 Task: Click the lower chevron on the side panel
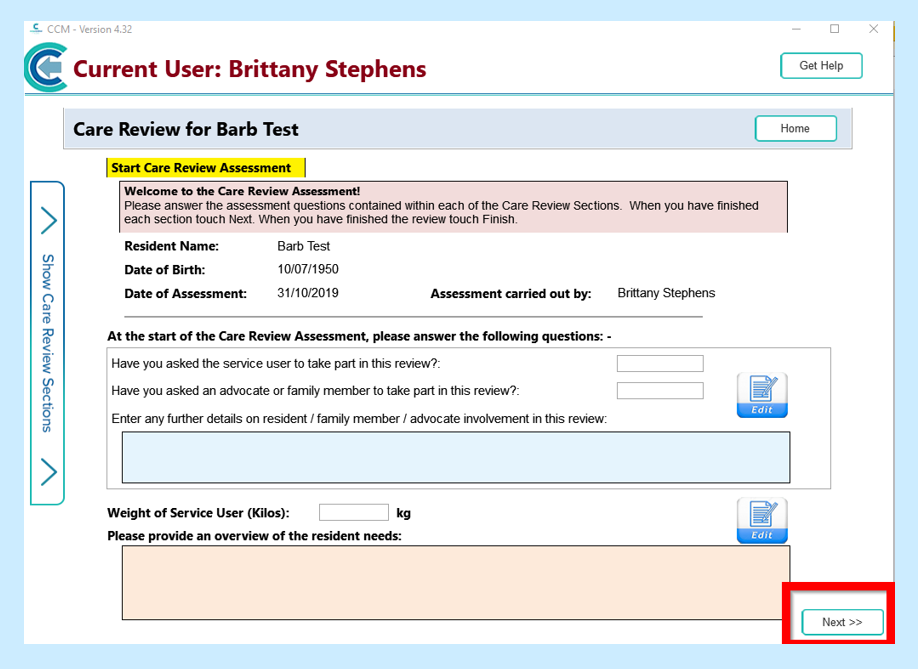[x=48, y=471]
